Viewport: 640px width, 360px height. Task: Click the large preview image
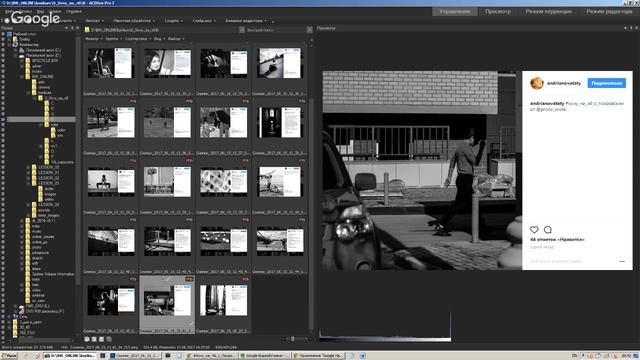click(478, 170)
